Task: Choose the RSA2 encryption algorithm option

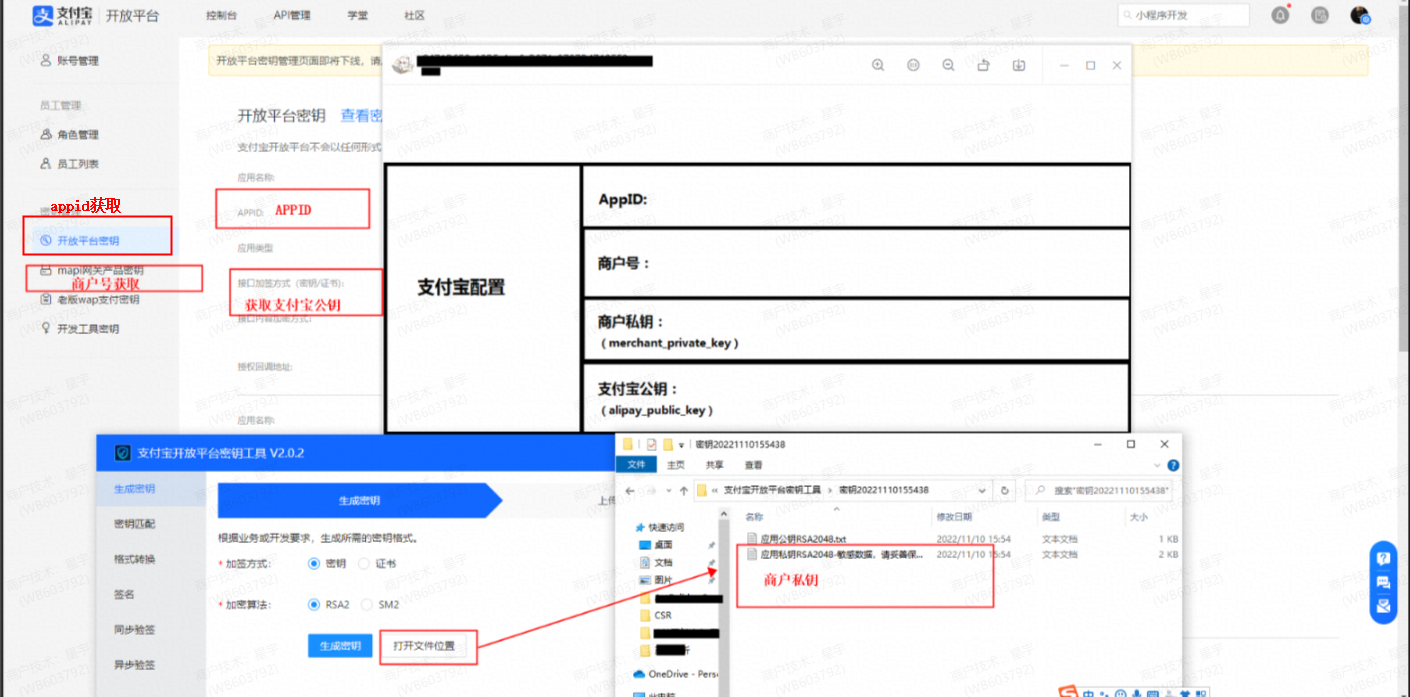Action: 314,604
